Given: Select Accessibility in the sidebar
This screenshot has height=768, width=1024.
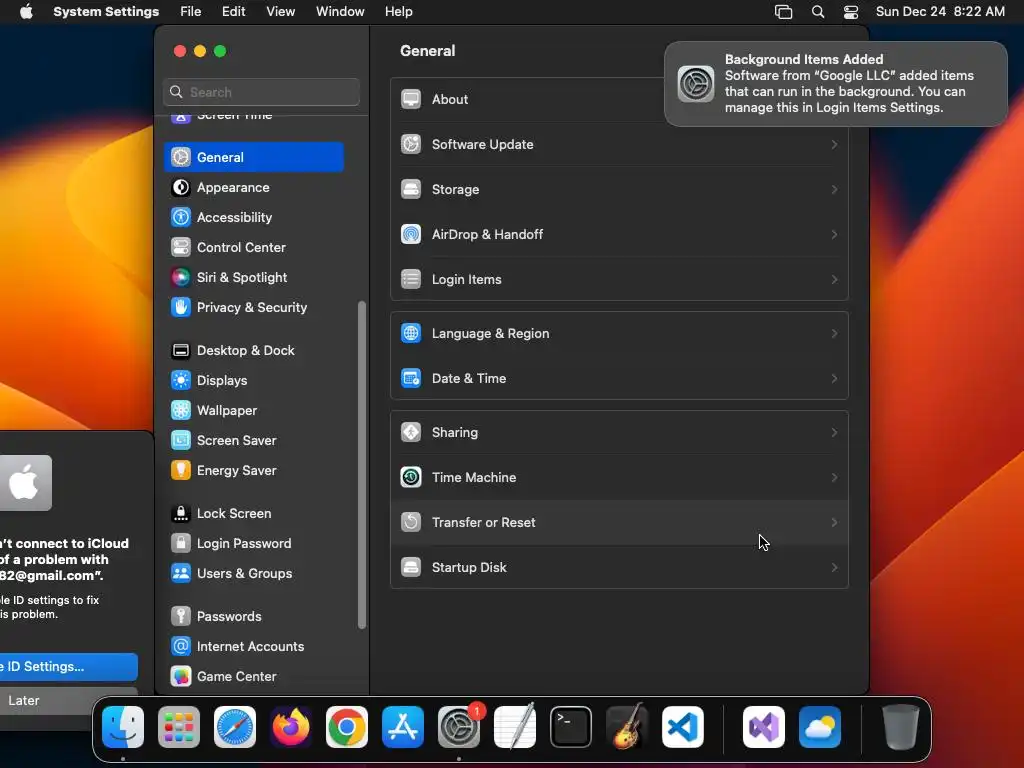Looking at the screenshot, I should pyautogui.click(x=254, y=217).
